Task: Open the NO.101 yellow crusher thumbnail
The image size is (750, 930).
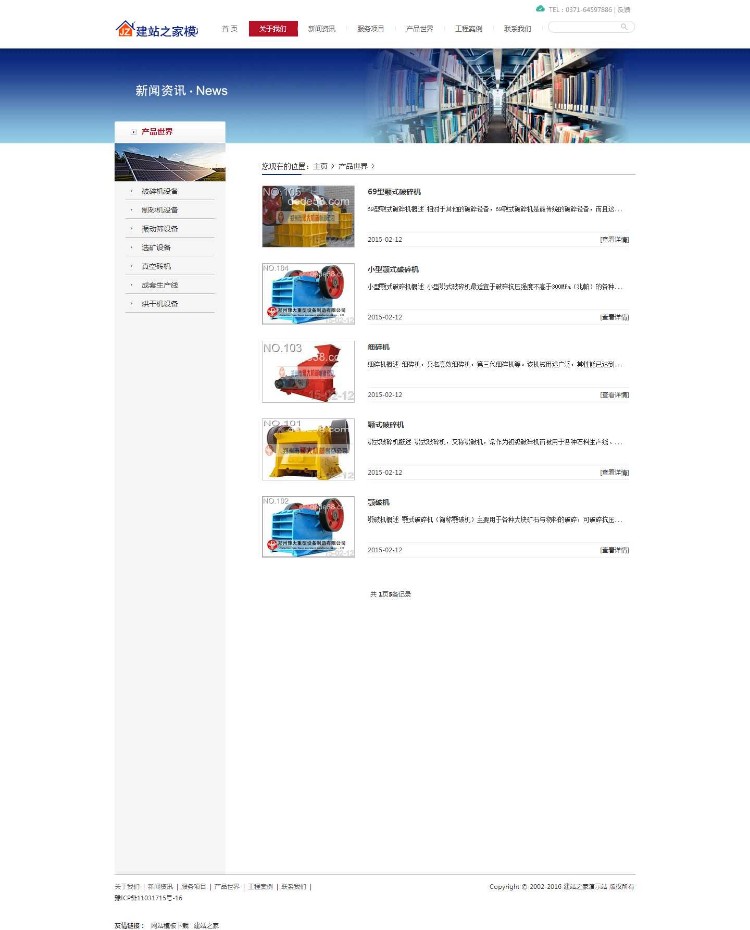Action: click(308, 449)
